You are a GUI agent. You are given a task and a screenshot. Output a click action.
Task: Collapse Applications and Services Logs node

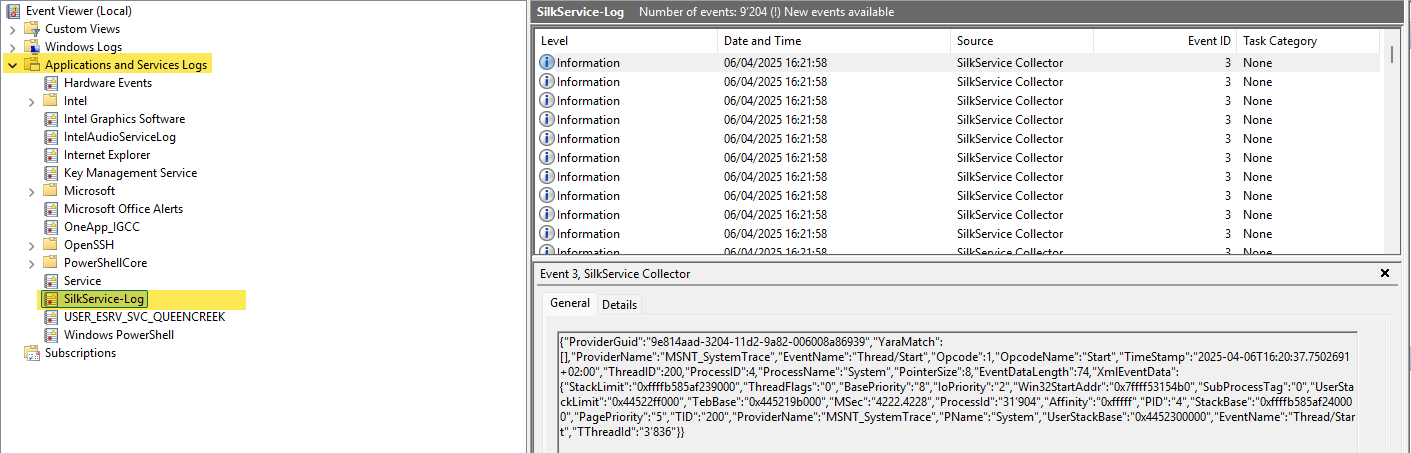(12, 65)
